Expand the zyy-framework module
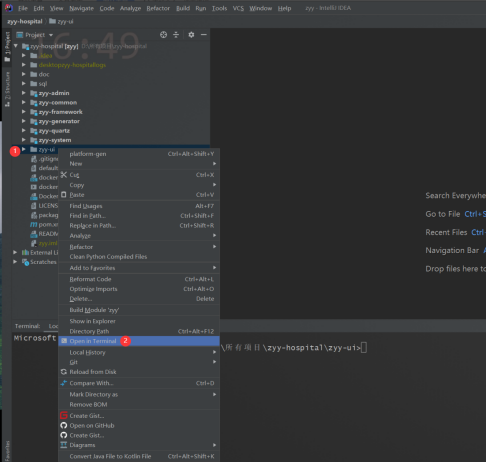 click(24, 112)
